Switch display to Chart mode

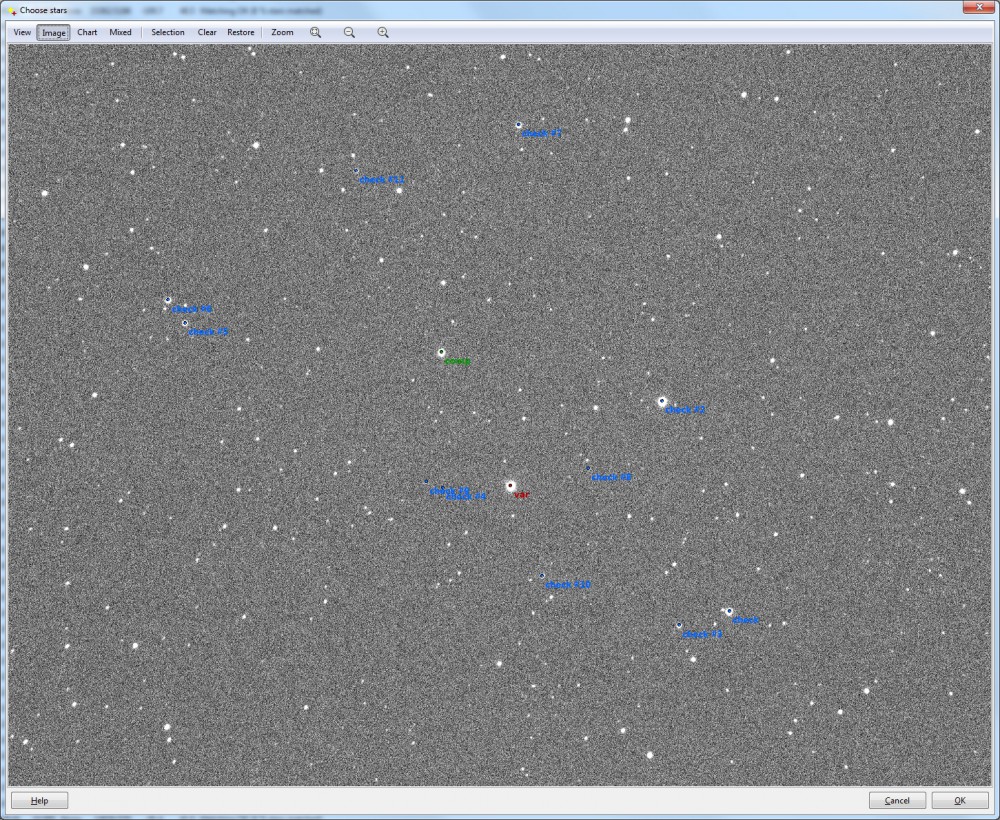pyautogui.click(x=88, y=32)
